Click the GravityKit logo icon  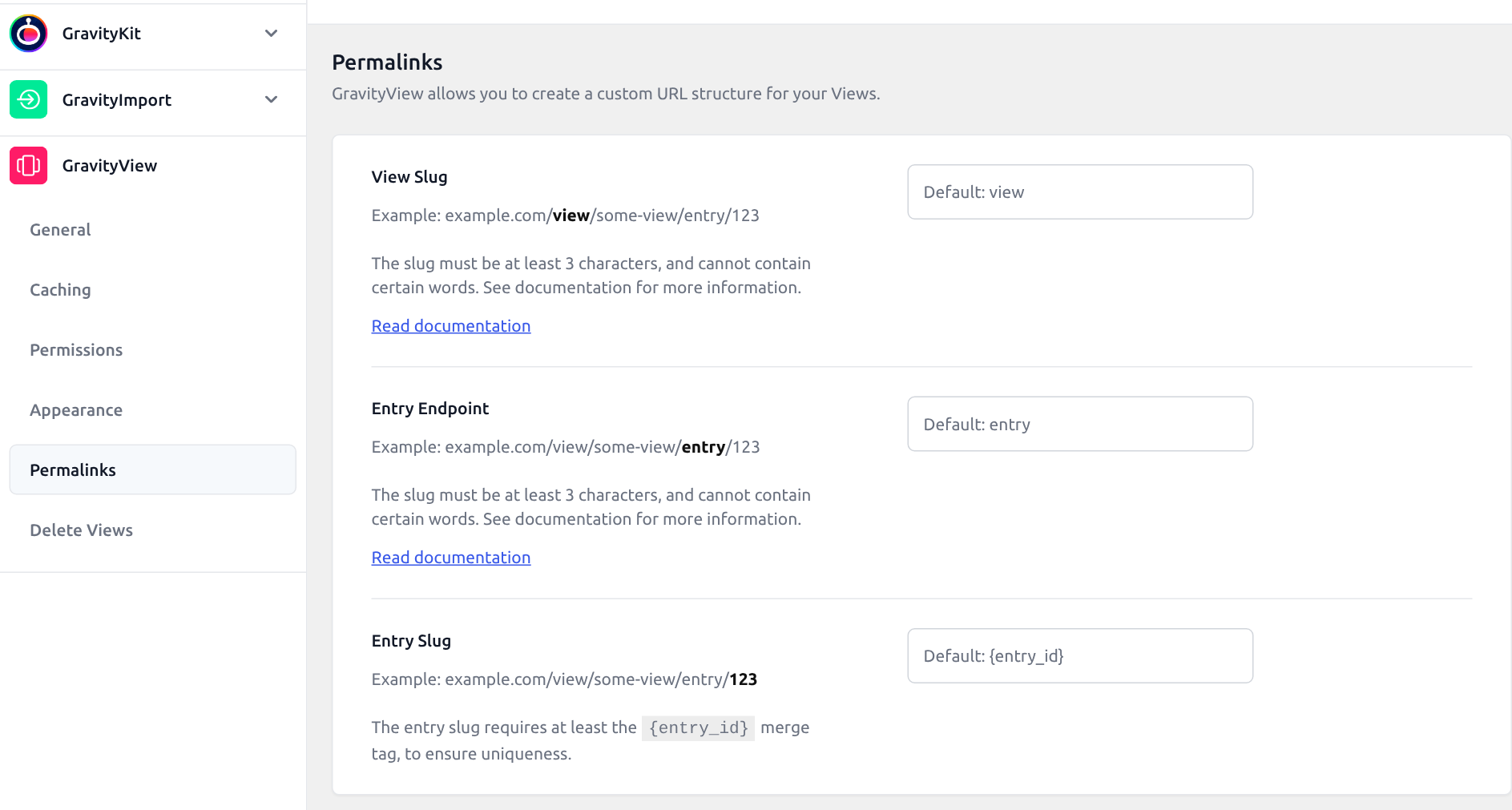tap(29, 34)
